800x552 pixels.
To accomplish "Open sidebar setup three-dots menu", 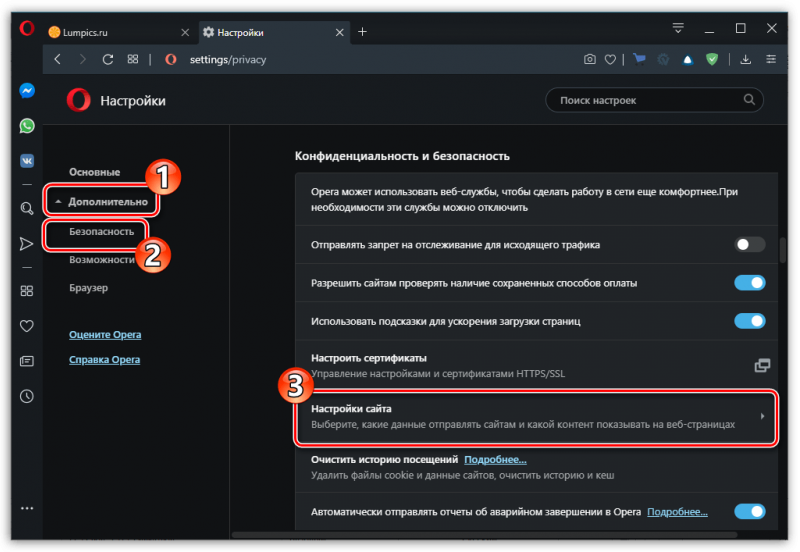I will coord(27,508).
